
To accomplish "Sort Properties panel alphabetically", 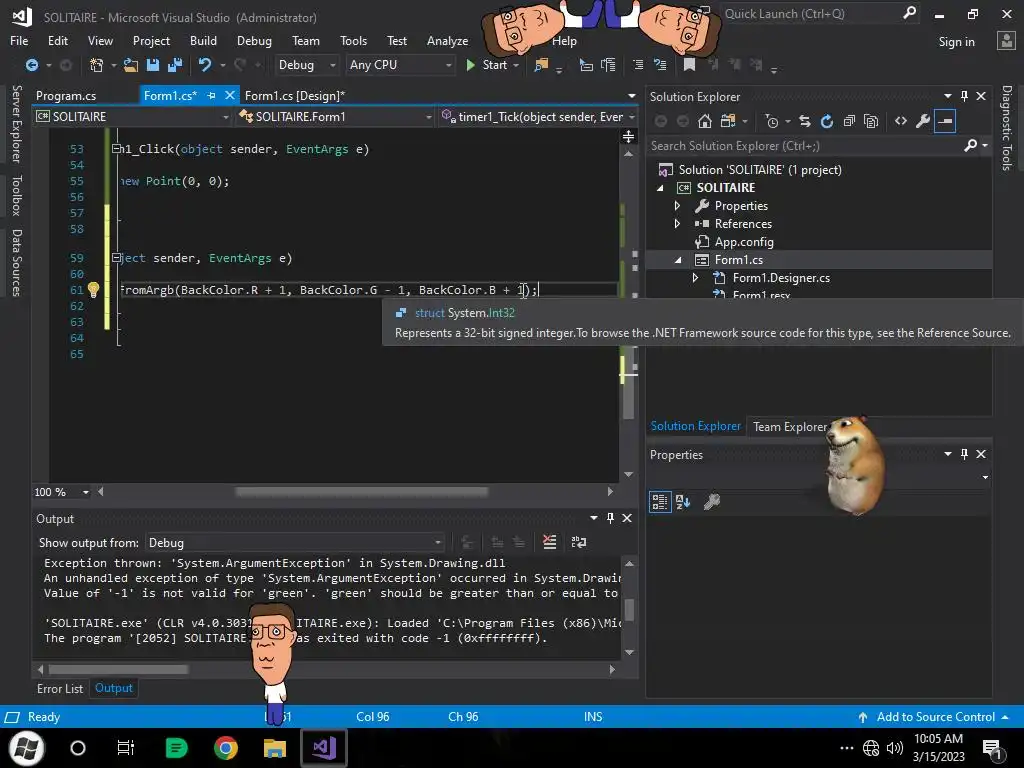I will point(683,502).
